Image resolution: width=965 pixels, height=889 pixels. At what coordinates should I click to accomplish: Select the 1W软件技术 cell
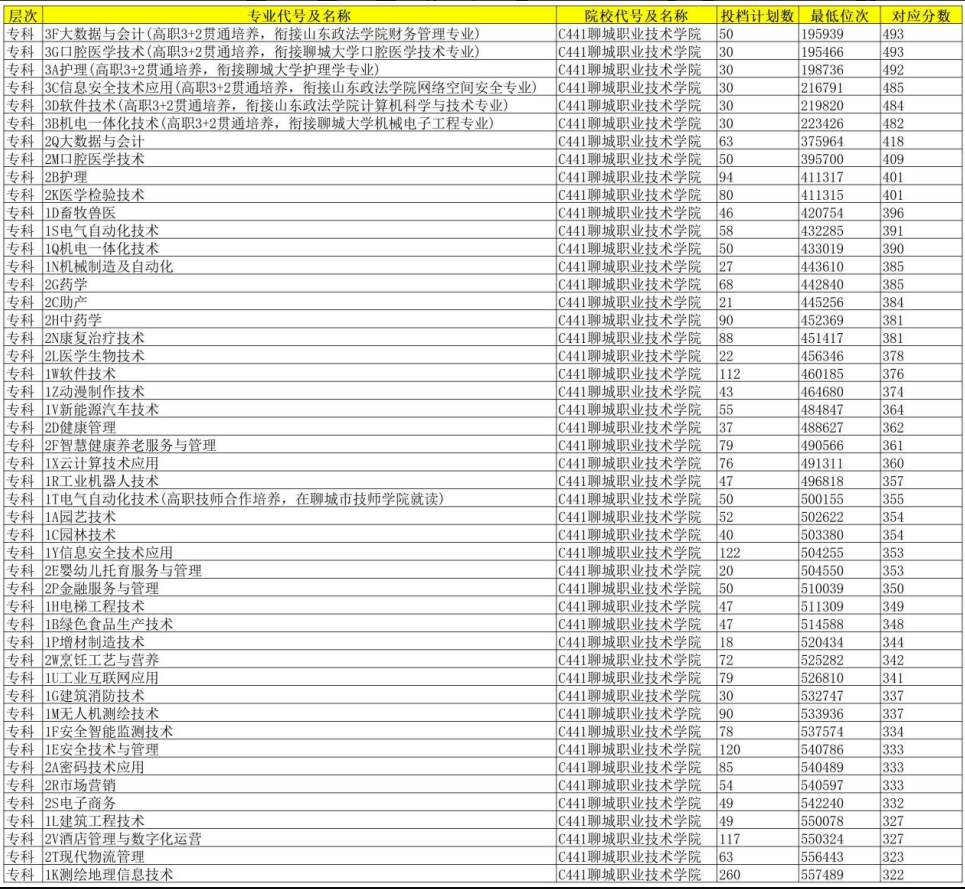pos(299,373)
